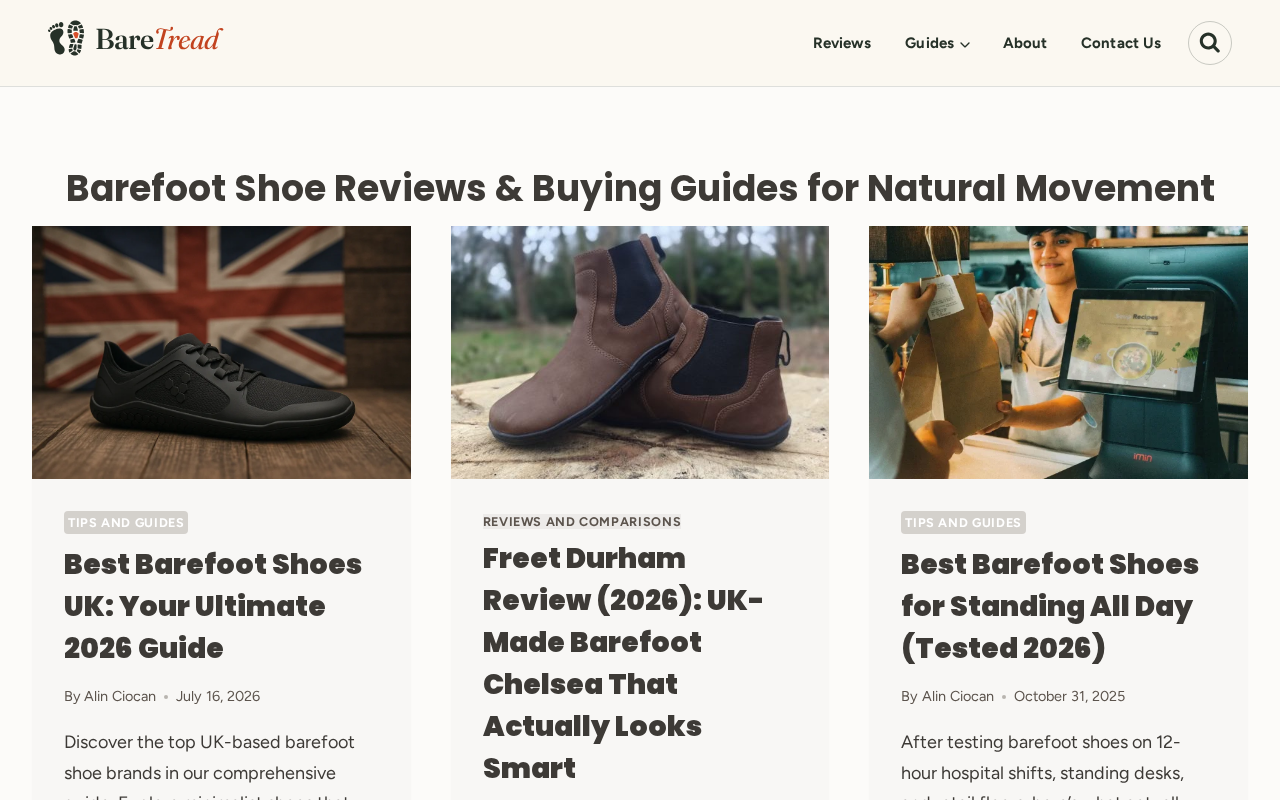Click author Alin Ciocan under UK guide
Screen dimensions: 1280x800
point(120,696)
